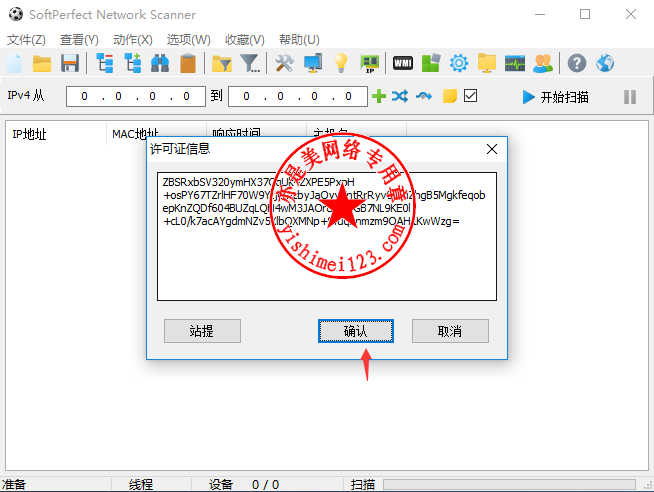Click the 粘提 paste button in dialog
Screen dimensions: 654x492
[202, 331]
